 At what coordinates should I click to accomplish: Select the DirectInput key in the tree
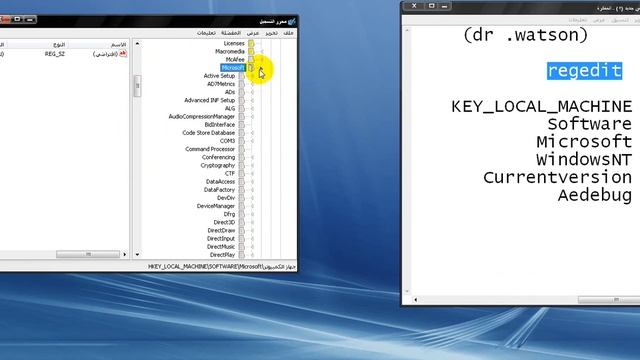click(x=221, y=239)
